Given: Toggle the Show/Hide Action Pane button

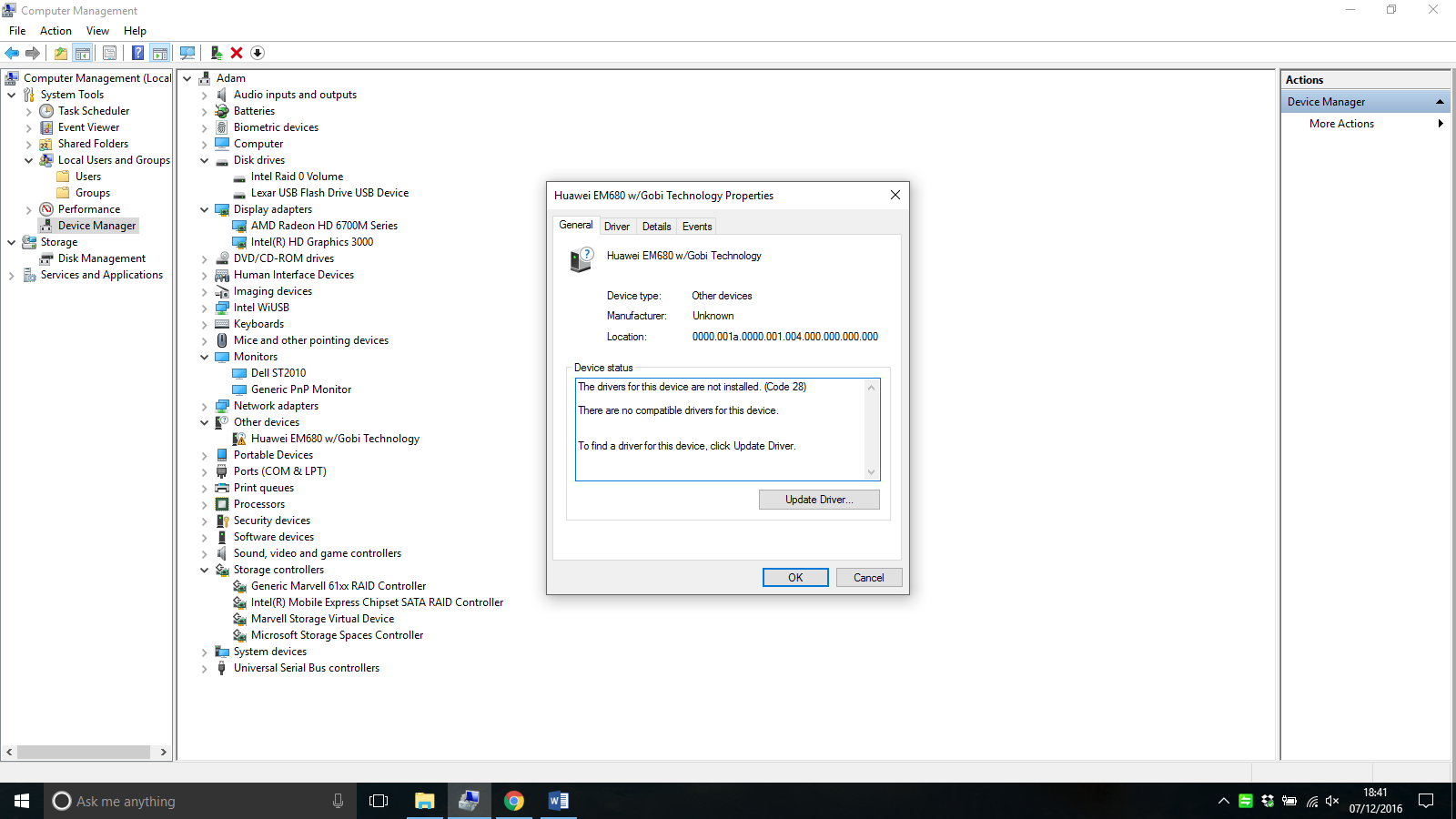Looking at the screenshot, I should pyautogui.click(x=160, y=53).
